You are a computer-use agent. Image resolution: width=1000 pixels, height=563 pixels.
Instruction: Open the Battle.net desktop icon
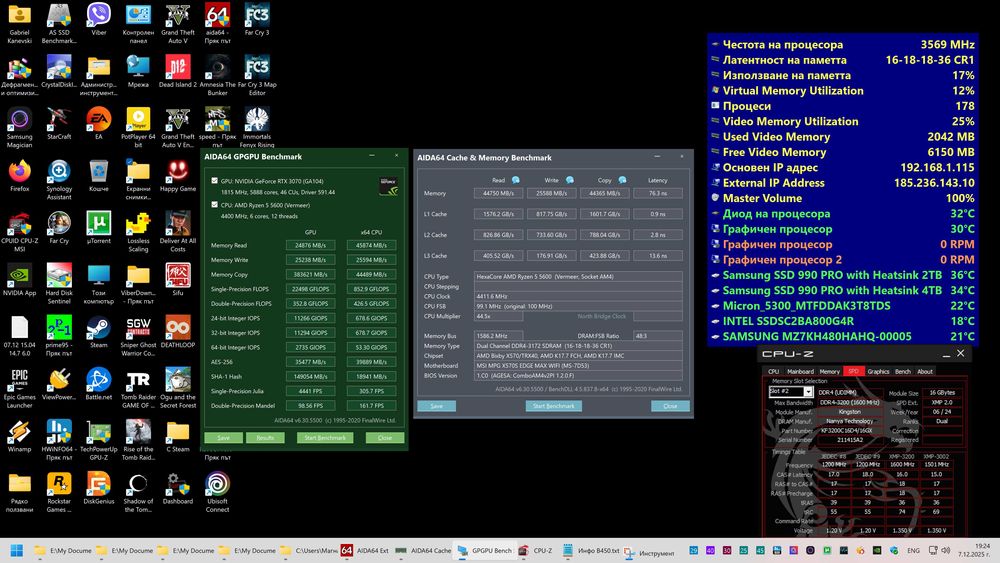coord(98,385)
